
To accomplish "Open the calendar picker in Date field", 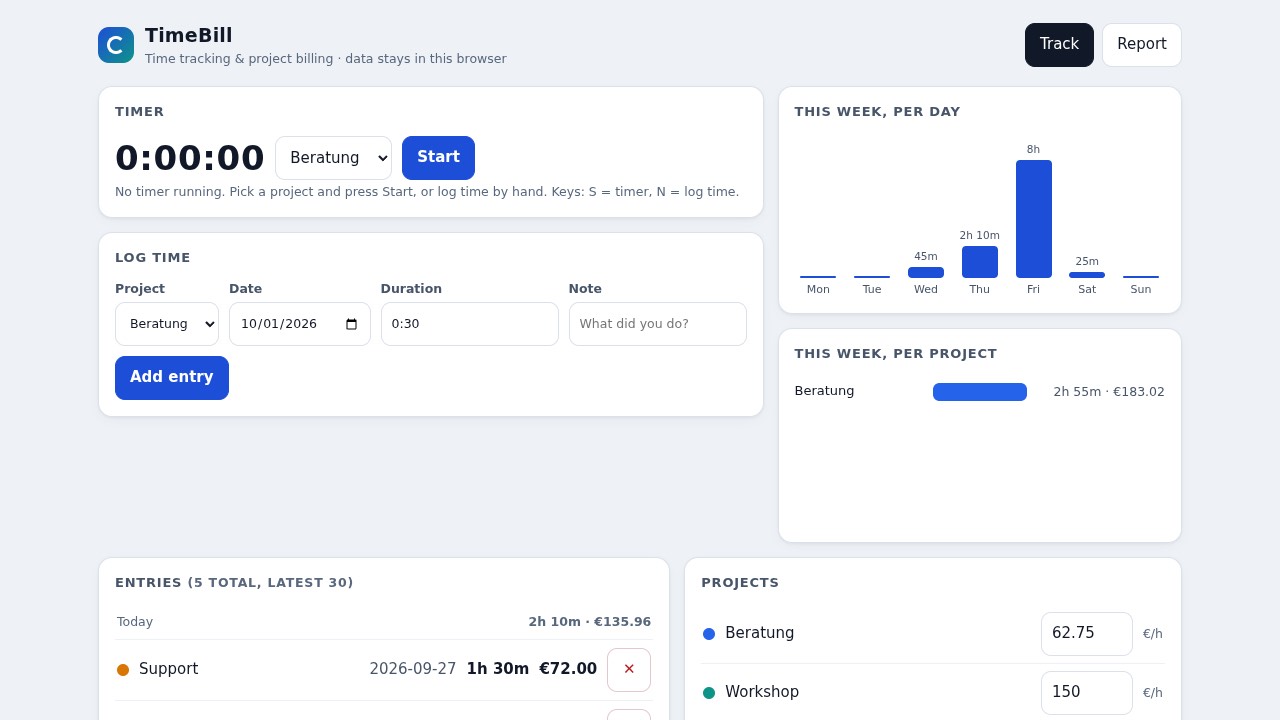I will [x=351, y=324].
